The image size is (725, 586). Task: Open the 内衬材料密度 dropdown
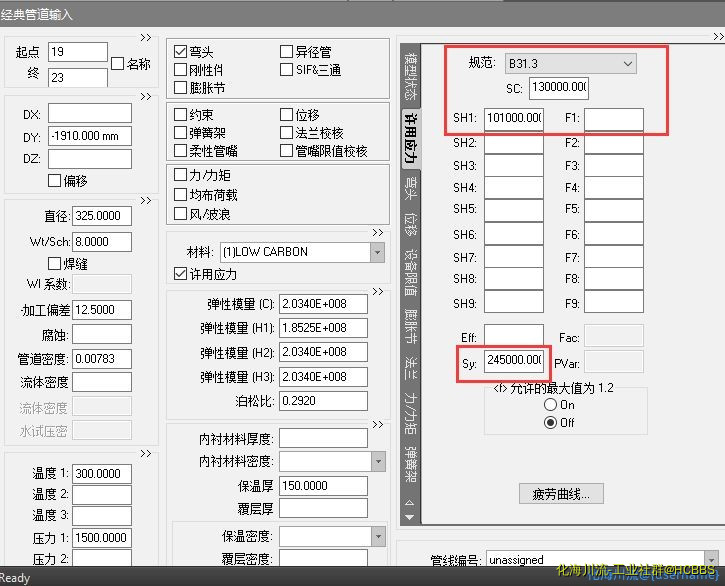pyautogui.click(x=377, y=462)
